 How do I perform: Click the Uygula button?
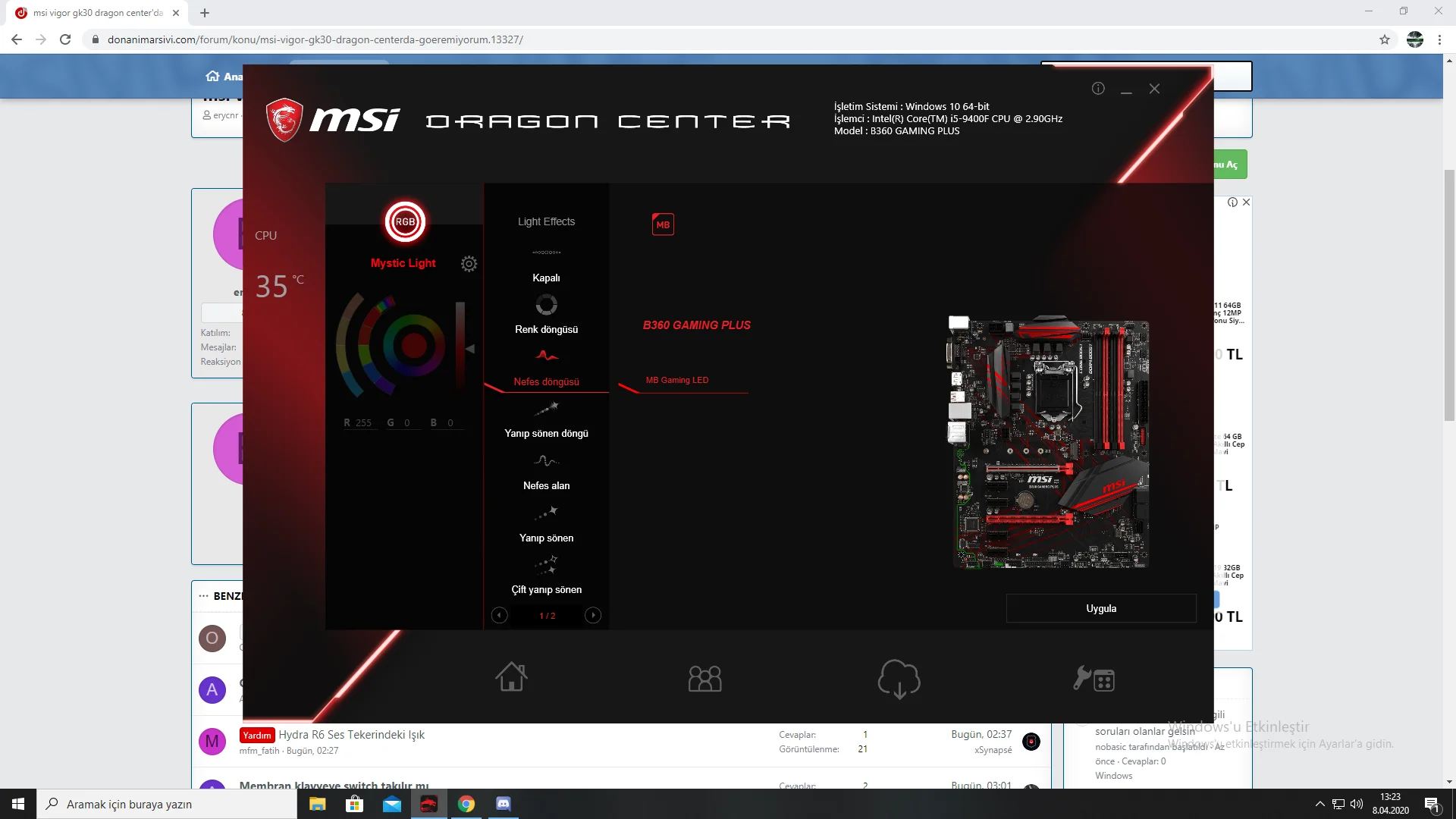pos(1101,609)
